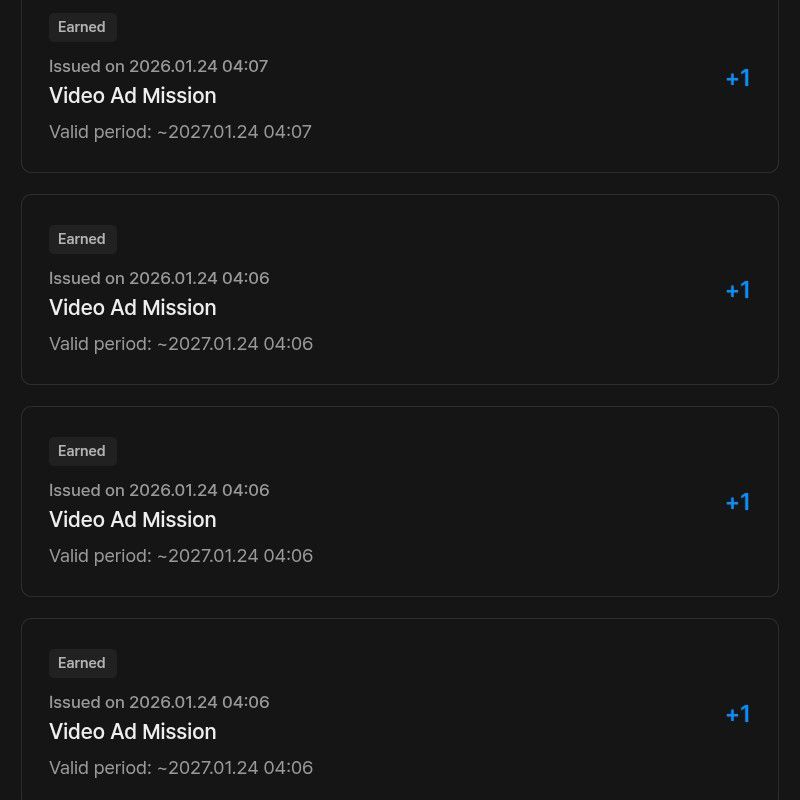Open the Video Ad Mission in the bottom card
Screen dimensions: 800x800
click(x=132, y=732)
